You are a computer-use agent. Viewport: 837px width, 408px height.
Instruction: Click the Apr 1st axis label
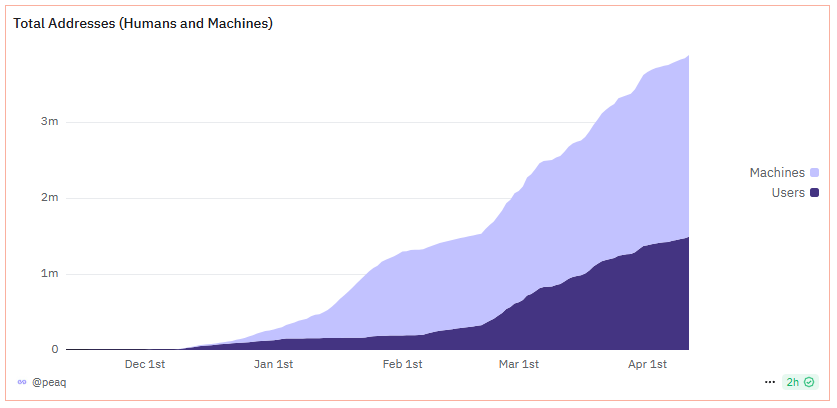(646, 364)
